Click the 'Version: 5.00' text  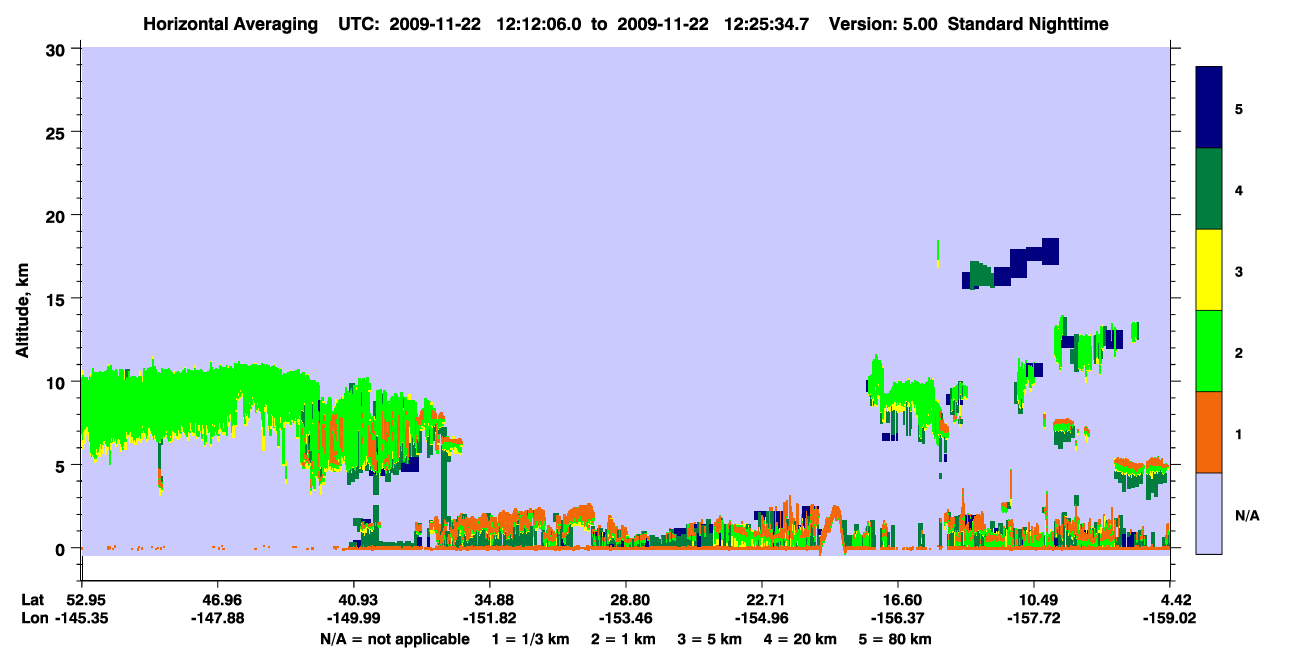(881, 23)
